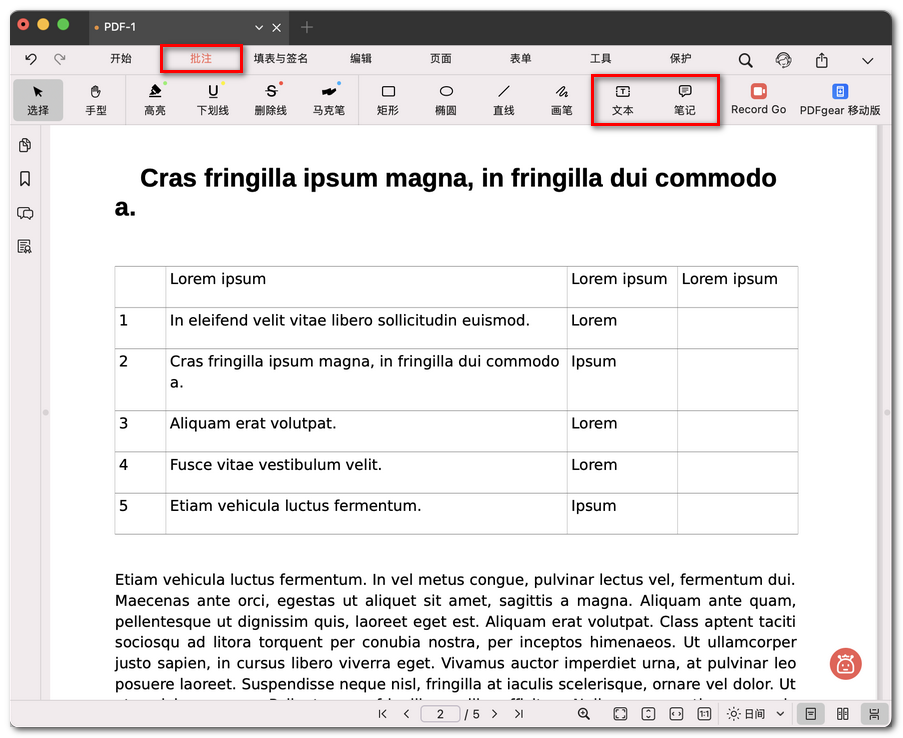Choose the 下划线 underline tool

coord(213,99)
